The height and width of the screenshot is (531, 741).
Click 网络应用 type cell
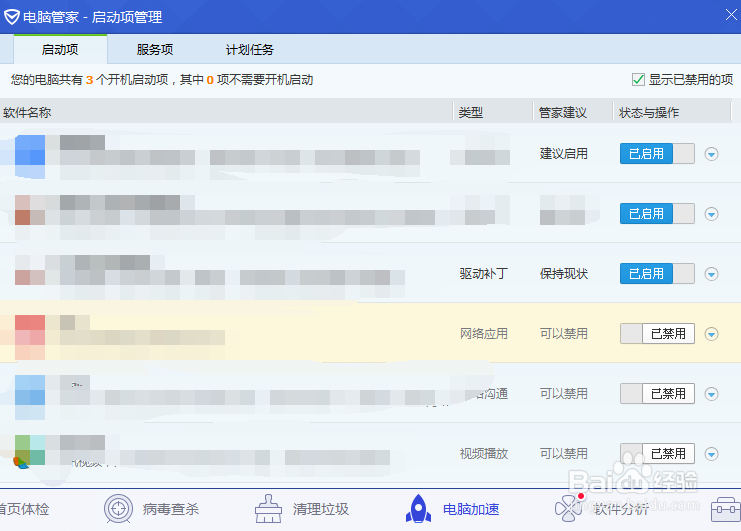tap(483, 334)
